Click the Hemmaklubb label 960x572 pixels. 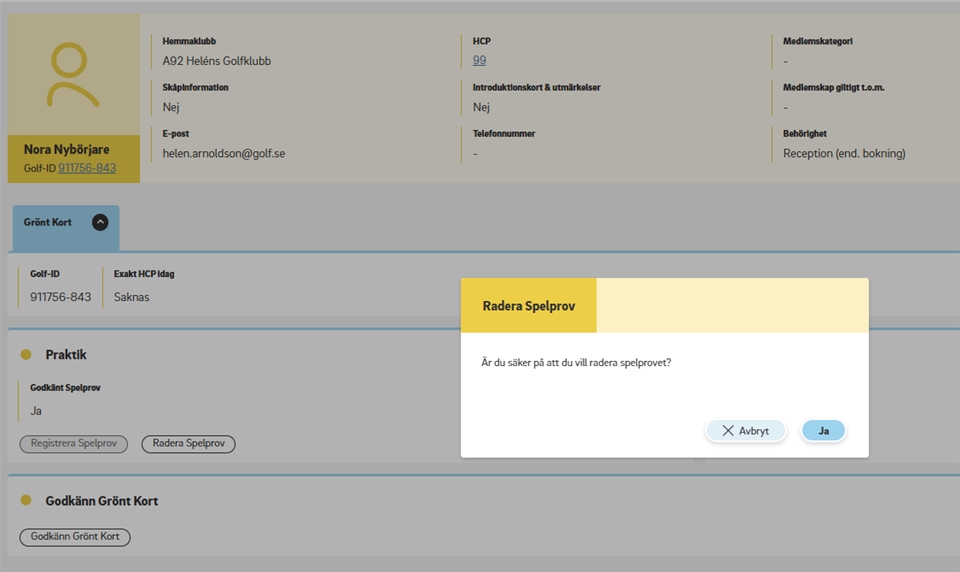click(x=189, y=41)
